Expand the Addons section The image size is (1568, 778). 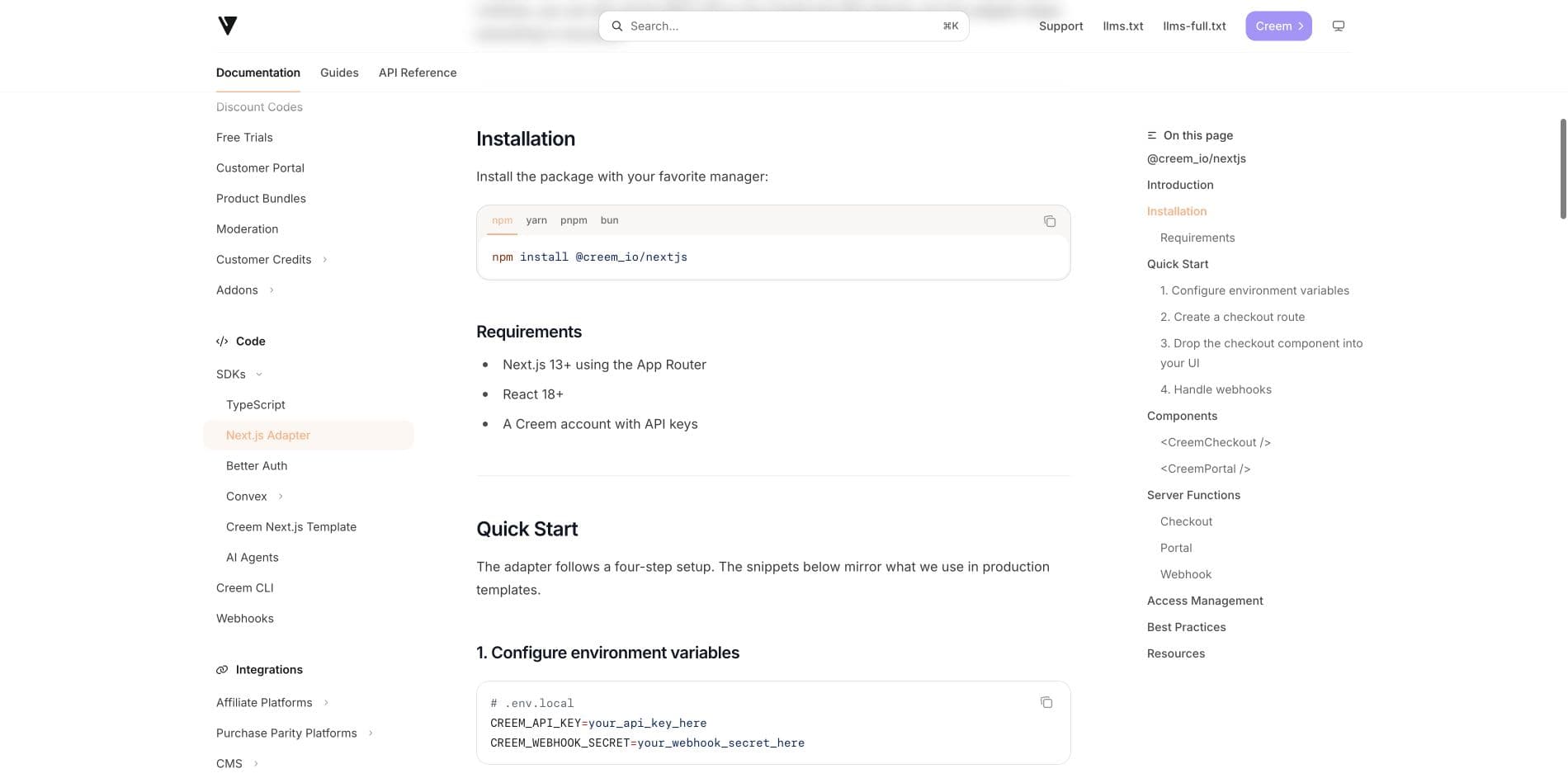[272, 290]
